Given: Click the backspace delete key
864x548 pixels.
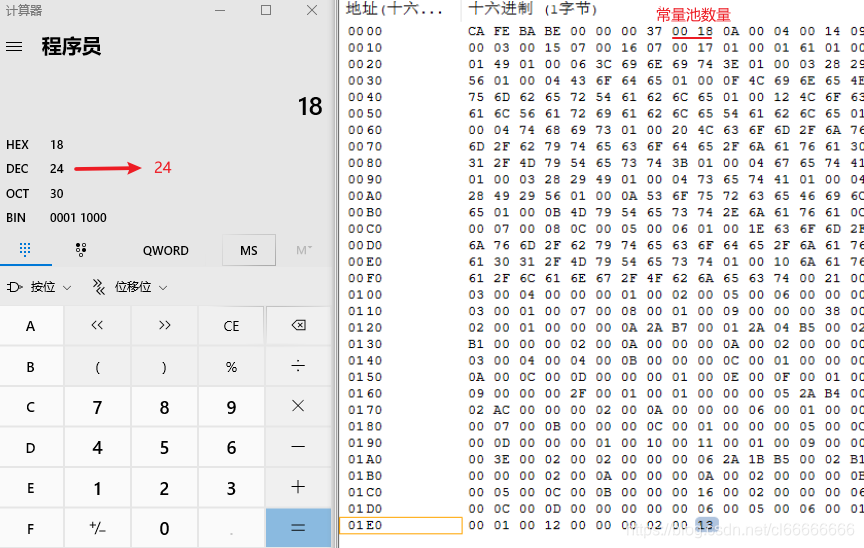Looking at the screenshot, I should tap(298, 326).
